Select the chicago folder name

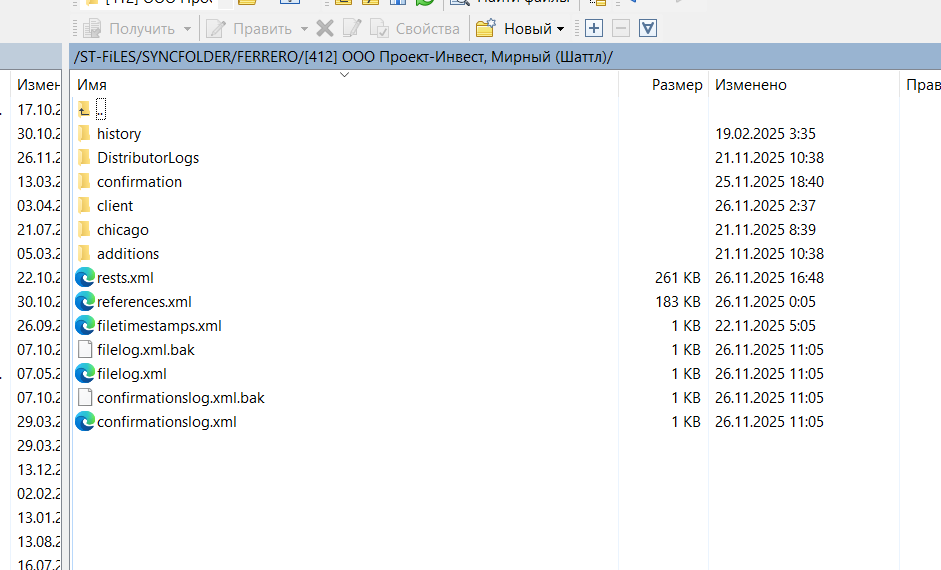point(122,230)
